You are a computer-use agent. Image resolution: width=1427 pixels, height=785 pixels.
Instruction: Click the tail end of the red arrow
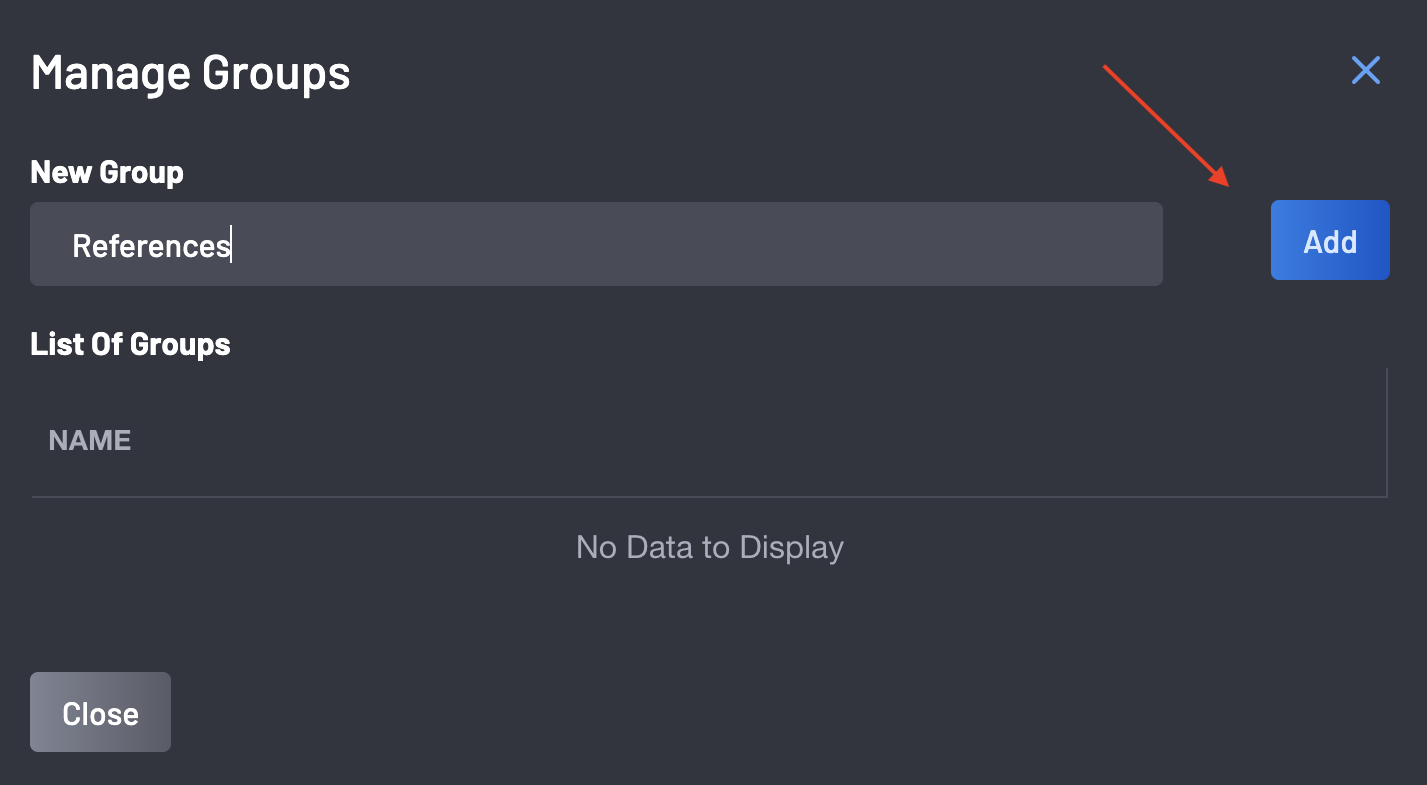coord(1108,69)
